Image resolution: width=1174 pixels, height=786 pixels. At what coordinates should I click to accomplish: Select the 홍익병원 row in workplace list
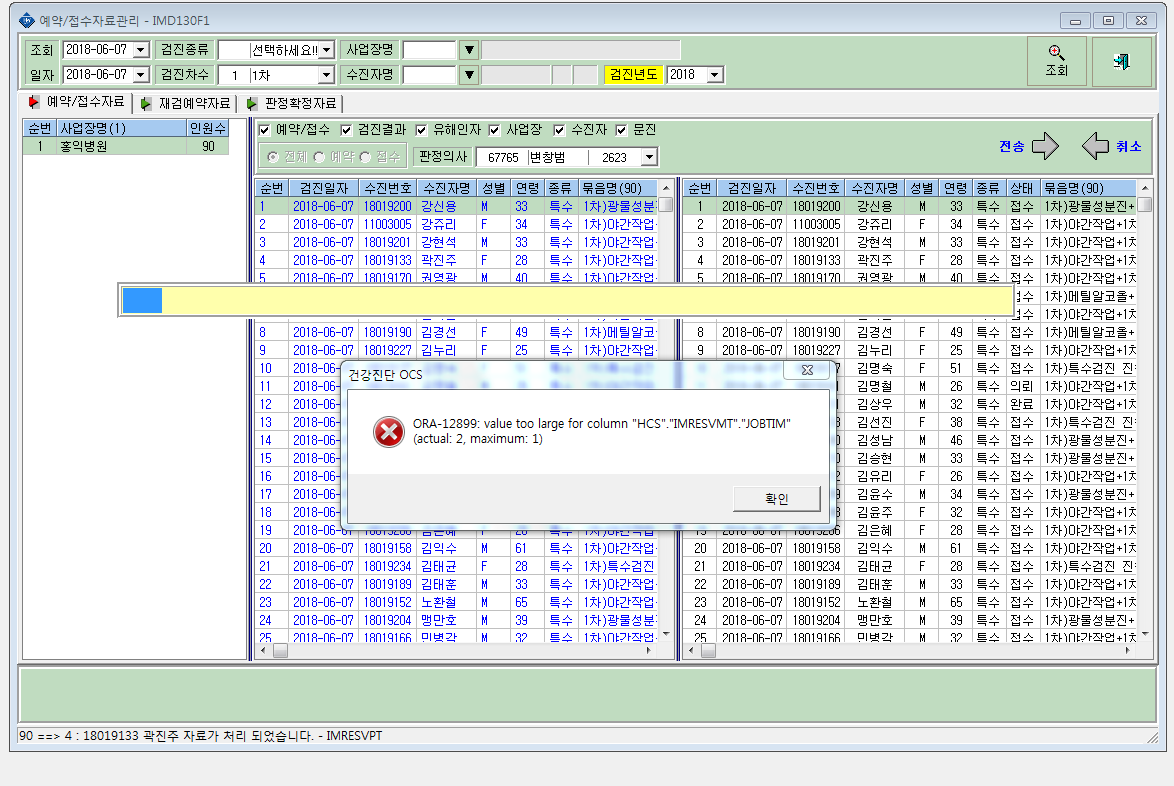tap(126, 147)
